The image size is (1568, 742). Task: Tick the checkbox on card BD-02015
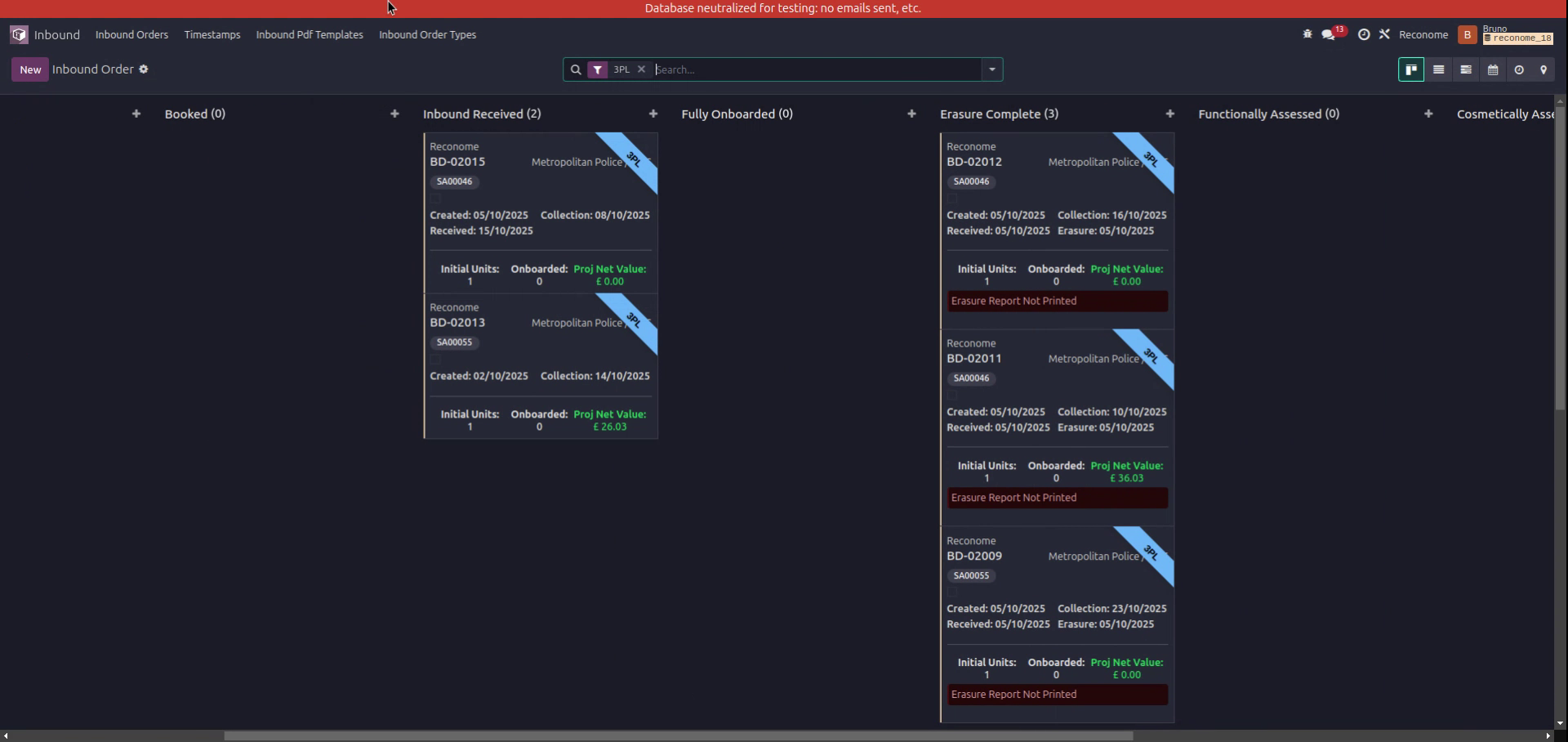click(x=435, y=199)
